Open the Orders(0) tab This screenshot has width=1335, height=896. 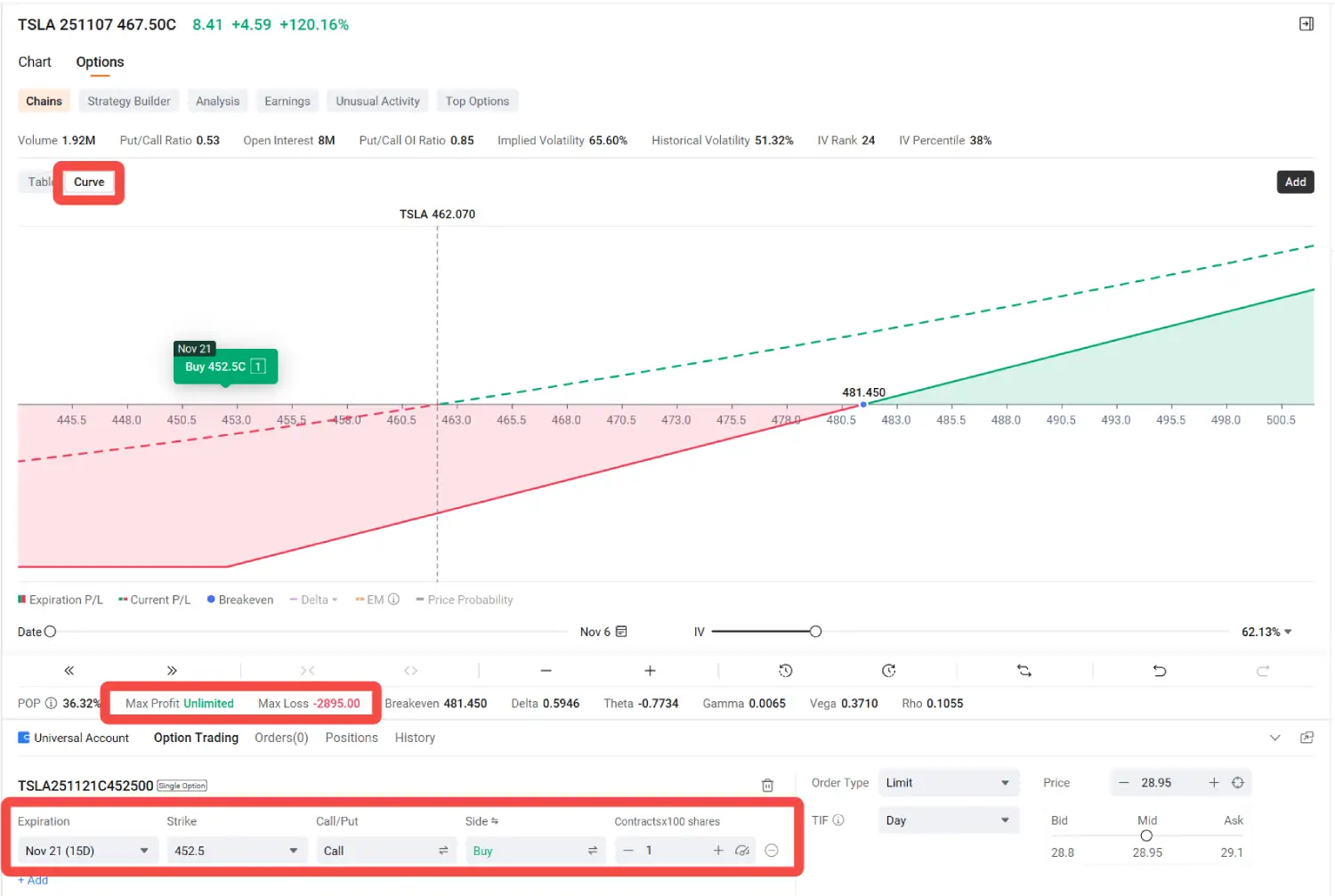coord(281,738)
